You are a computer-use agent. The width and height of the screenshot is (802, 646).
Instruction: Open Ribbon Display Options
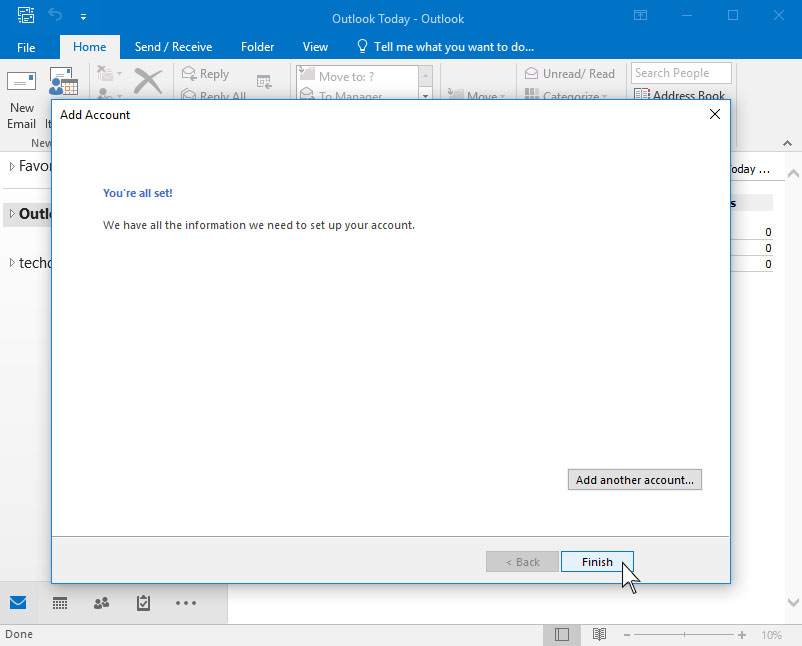tap(640, 15)
